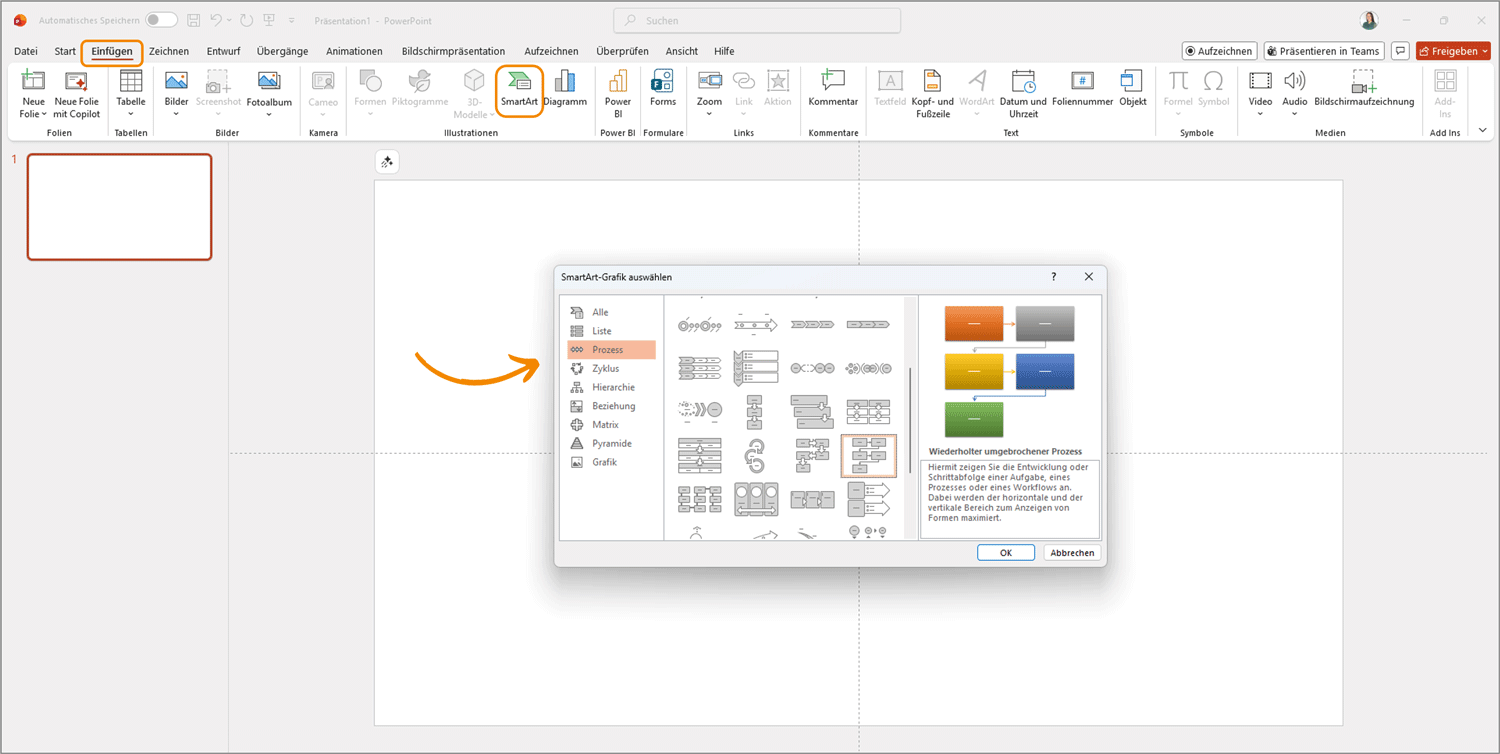
Task: Add a new Kommentar
Action: [832, 90]
